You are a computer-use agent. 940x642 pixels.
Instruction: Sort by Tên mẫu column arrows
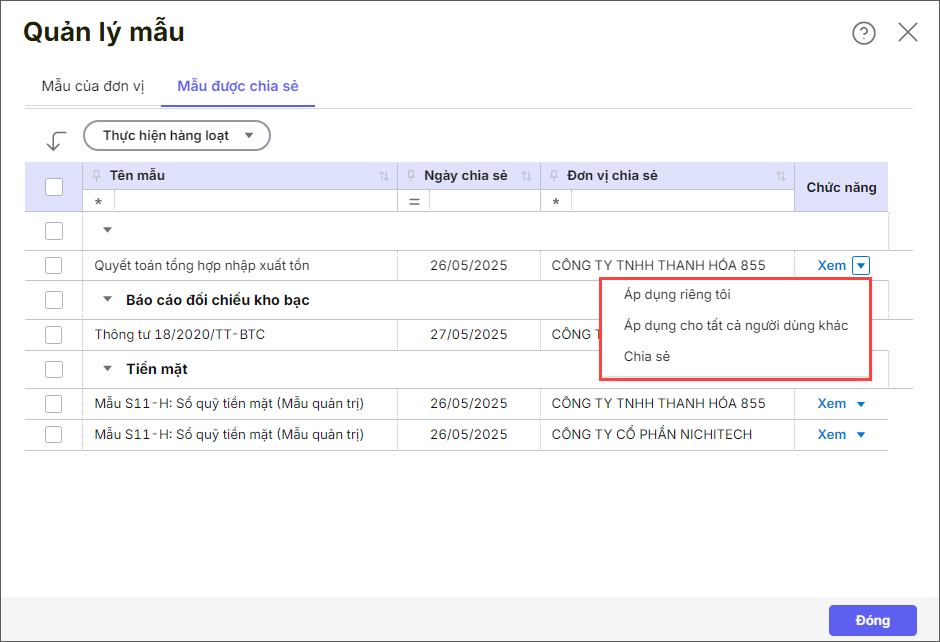tap(384, 177)
